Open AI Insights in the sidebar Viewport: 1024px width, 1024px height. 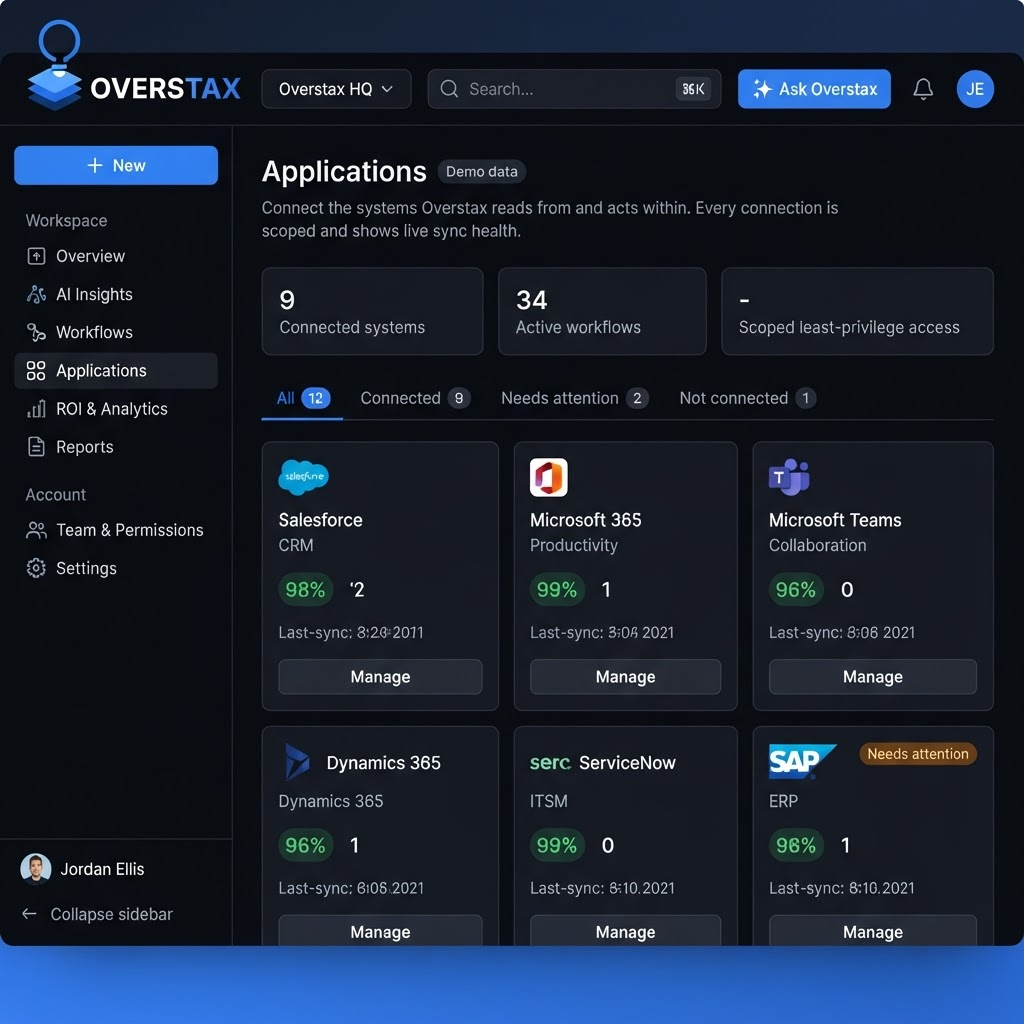(x=116, y=295)
